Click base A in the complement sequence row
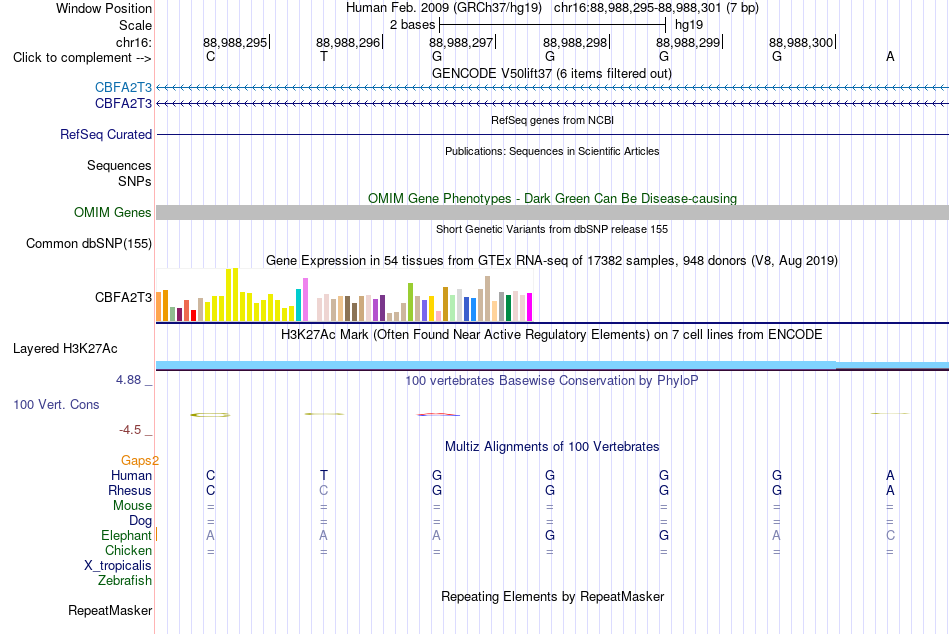This screenshot has width=950, height=634. [890, 56]
